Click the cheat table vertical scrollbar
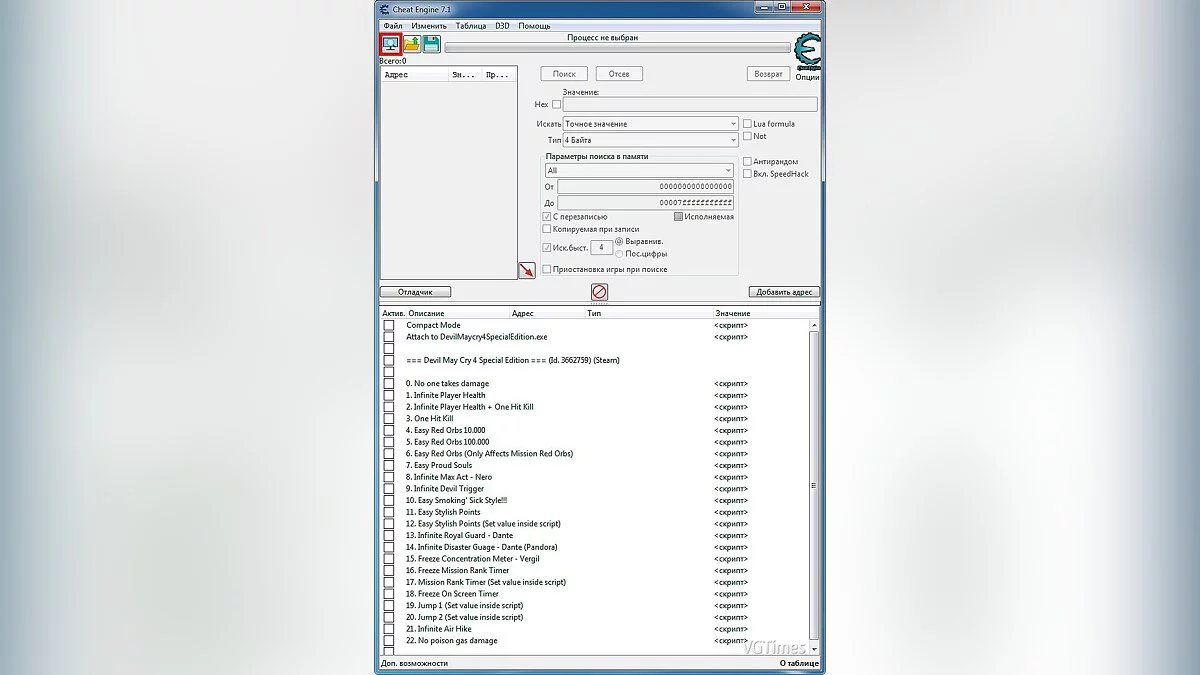1200x675 pixels. pyautogui.click(x=814, y=485)
